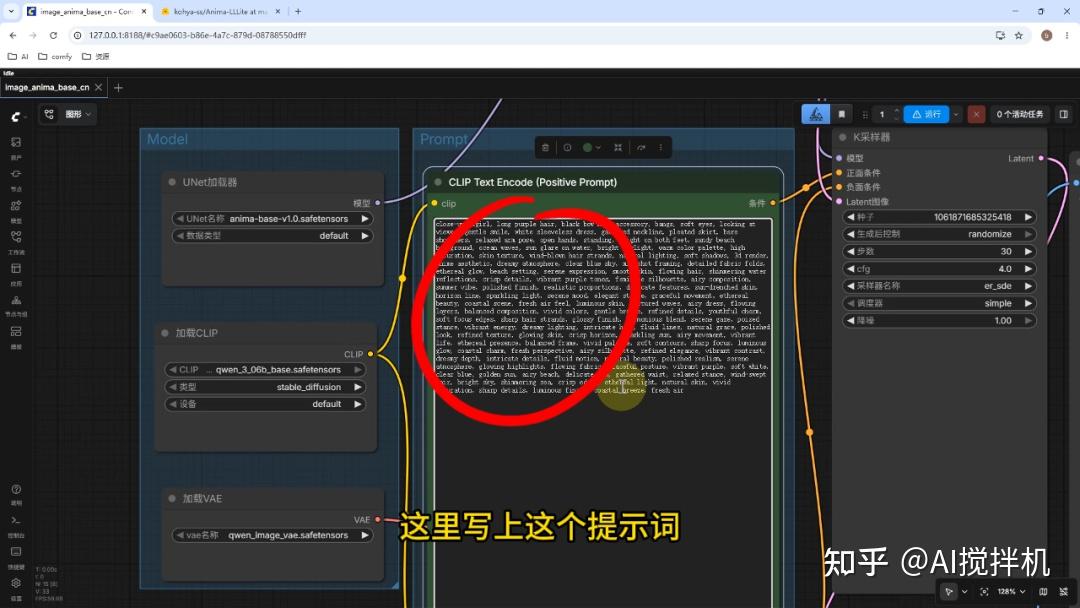This screenshot has height=608, width=1080.
Task: Click the 降噪 1.00 value field
Action: 939,321
